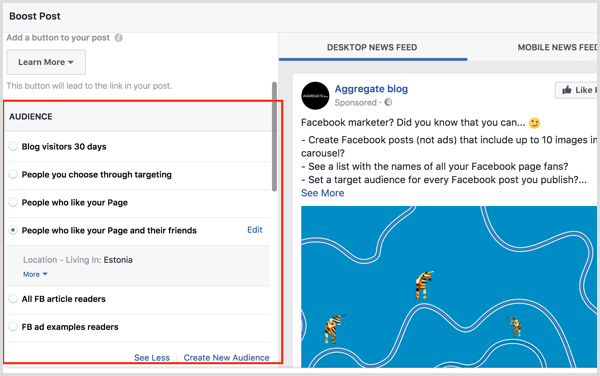This screenshot has height=376, width=600.
Task: Select People who like your Page radio
Action: [13, 202]
